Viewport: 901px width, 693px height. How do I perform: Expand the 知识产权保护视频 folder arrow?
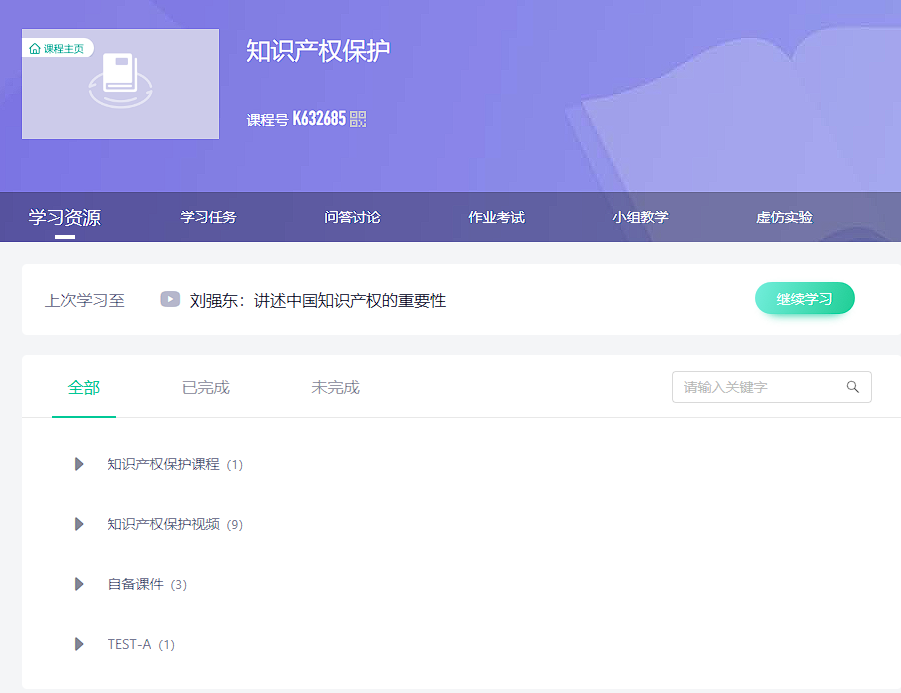(79, 524)
